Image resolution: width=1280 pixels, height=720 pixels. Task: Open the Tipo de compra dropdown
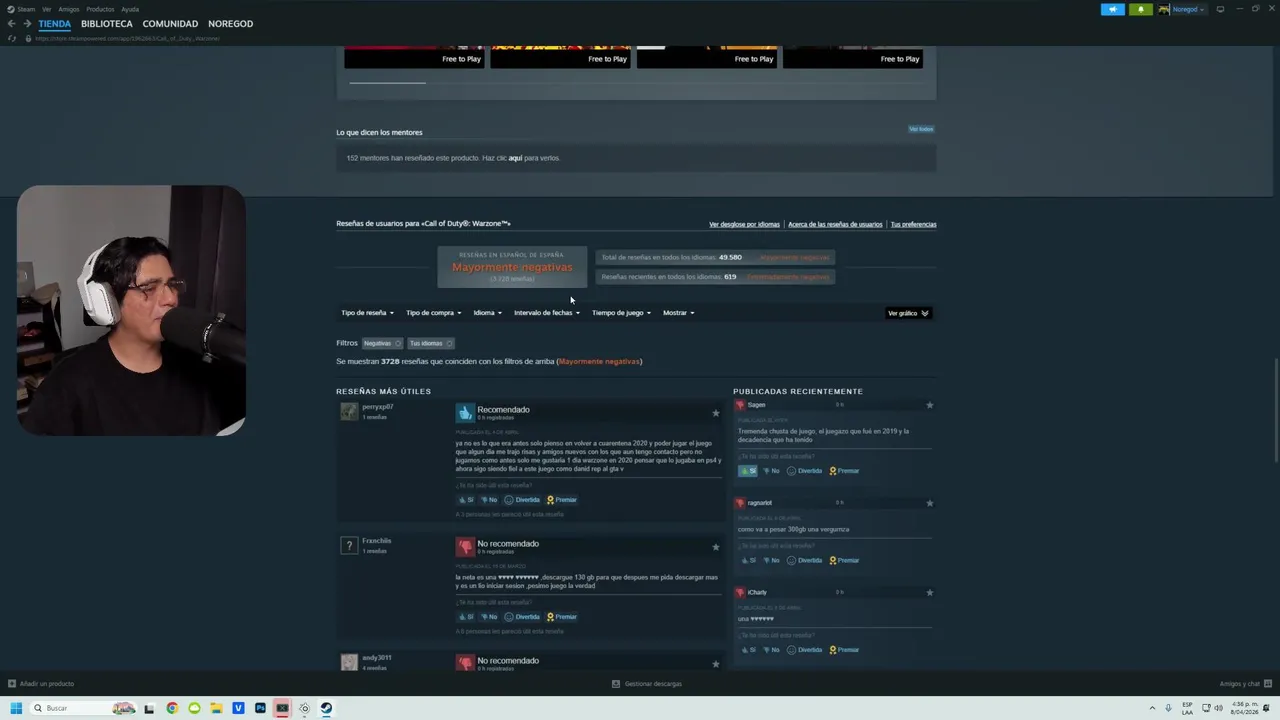coord(433,313)
